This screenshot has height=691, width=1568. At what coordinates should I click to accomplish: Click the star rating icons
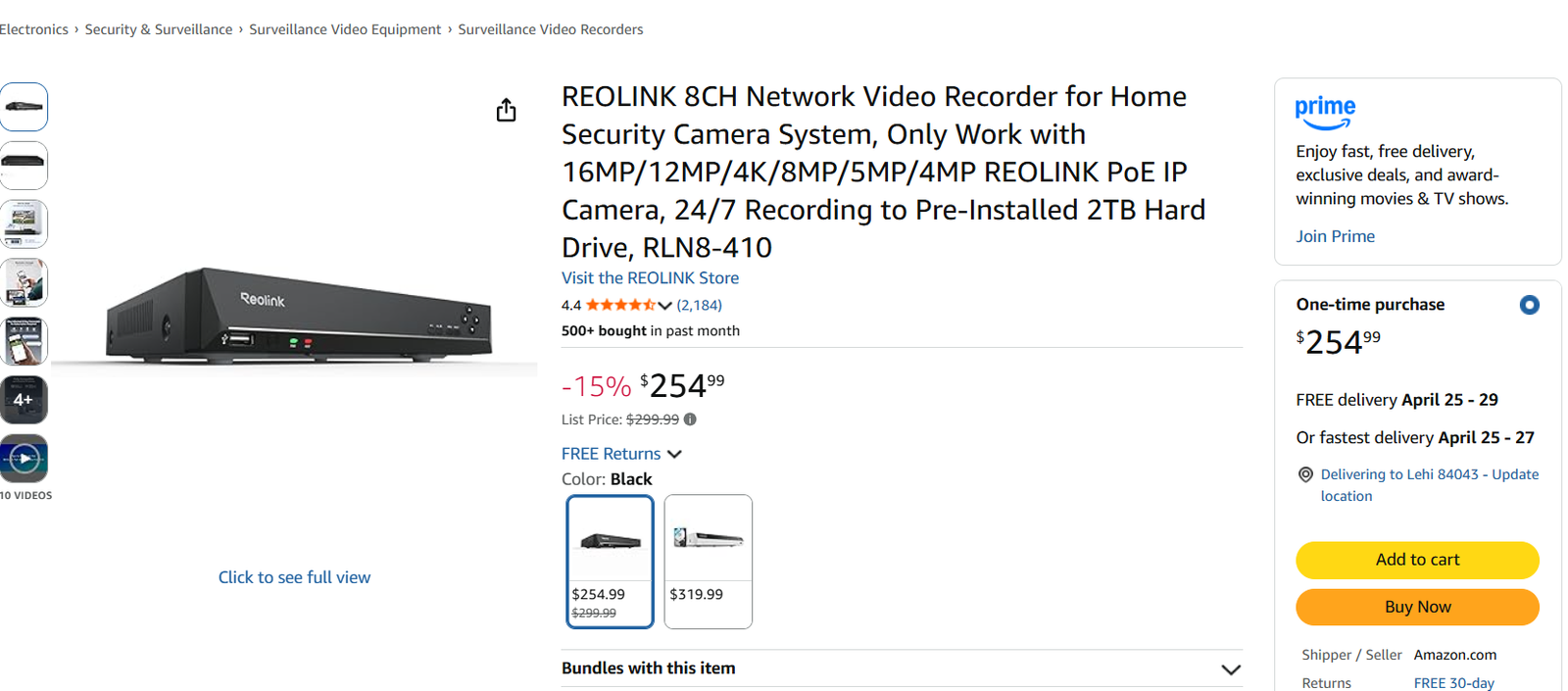(620, 305)
